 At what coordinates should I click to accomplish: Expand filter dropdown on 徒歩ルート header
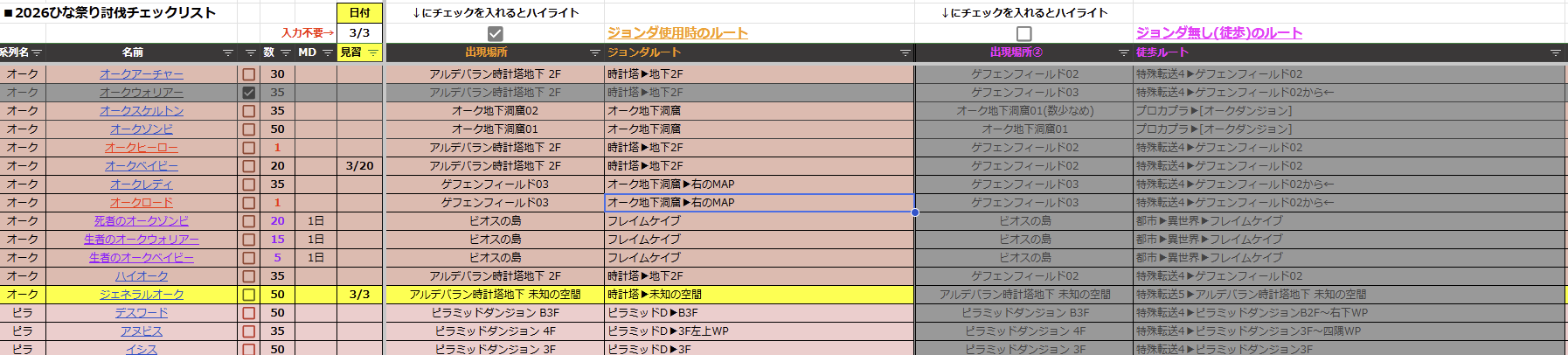[1555, 53]
